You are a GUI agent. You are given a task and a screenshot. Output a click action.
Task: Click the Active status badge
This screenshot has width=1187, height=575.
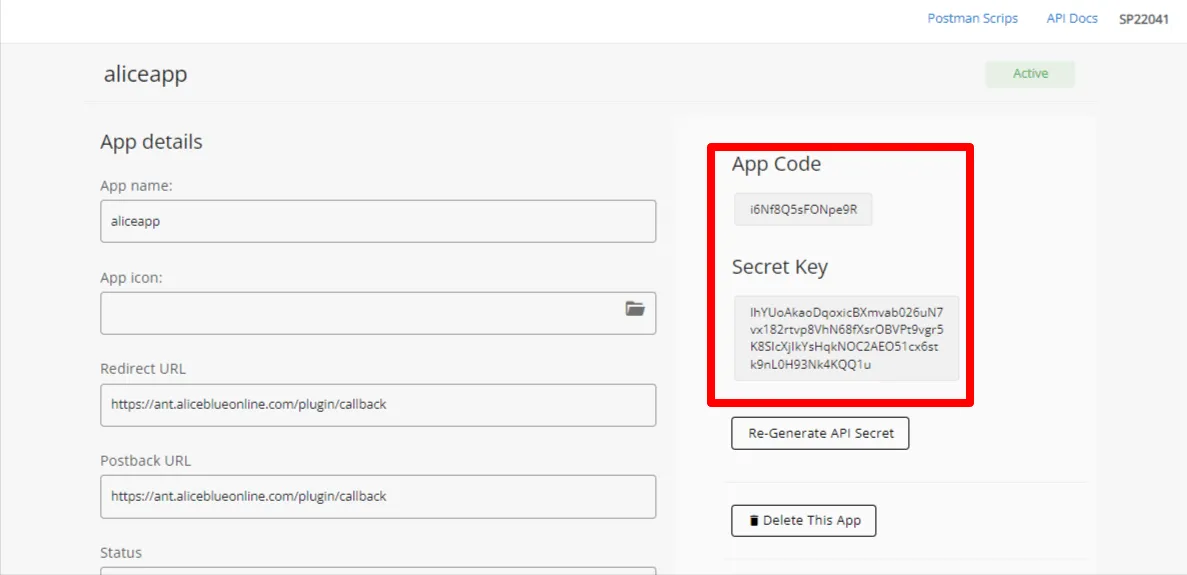[x=1030, y=74]
